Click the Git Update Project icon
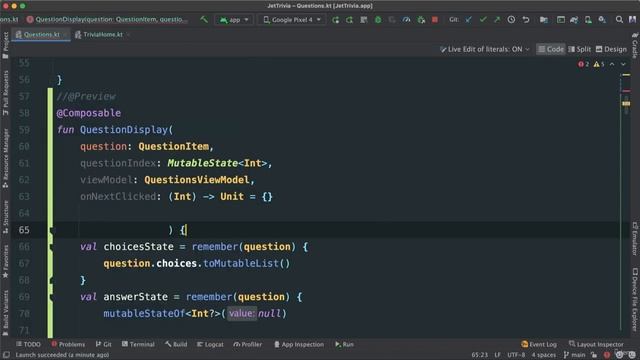The height and width of the screenshot is (360, 640). (469, 20)
